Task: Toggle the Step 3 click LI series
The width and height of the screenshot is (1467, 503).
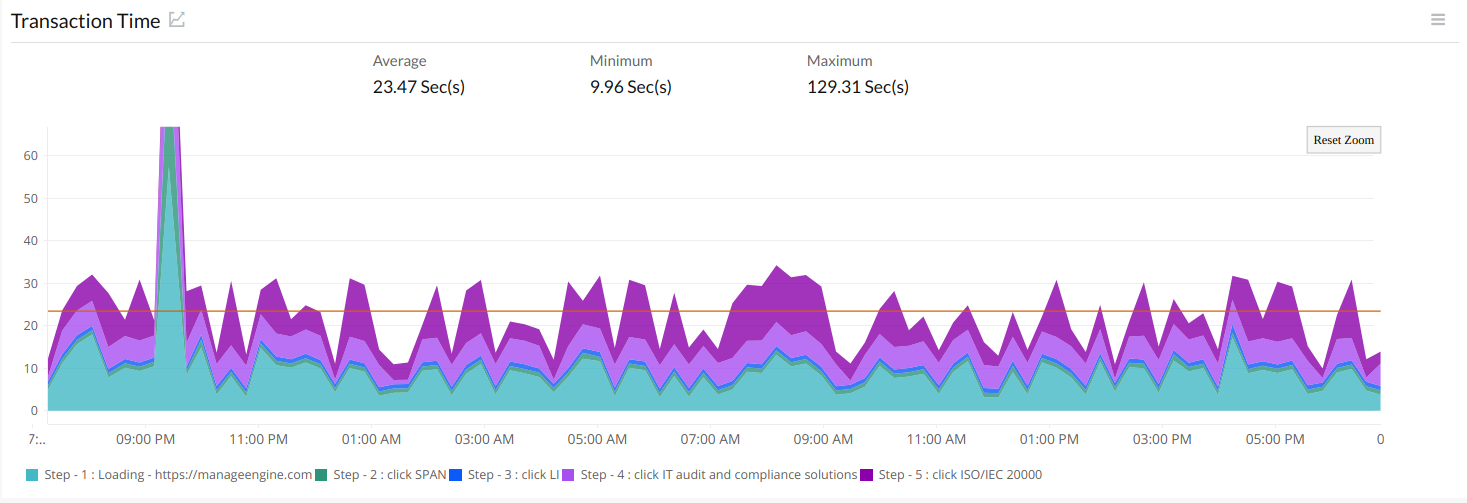Action: 512,475
